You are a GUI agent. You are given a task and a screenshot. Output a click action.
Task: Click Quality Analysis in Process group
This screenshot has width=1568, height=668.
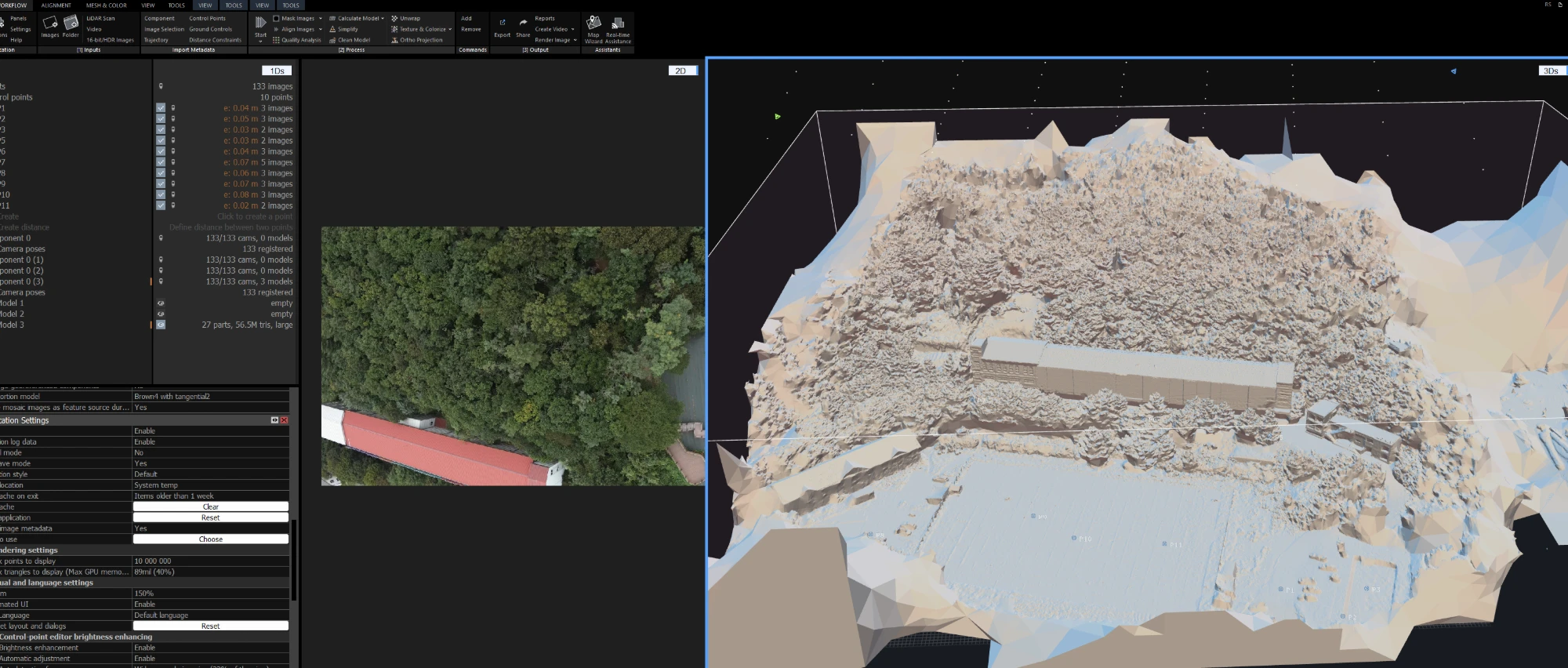pyautogui.click(x=297, y=40)
